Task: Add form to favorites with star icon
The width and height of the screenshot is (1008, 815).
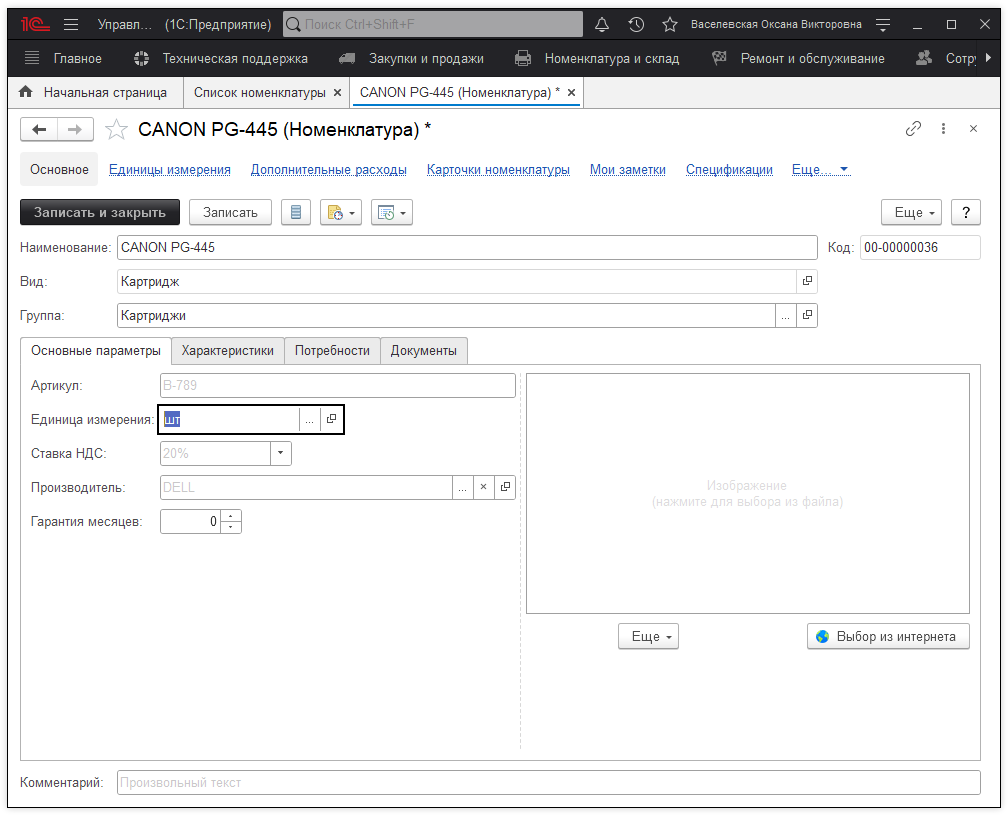Action: click(x=117, y=129)
